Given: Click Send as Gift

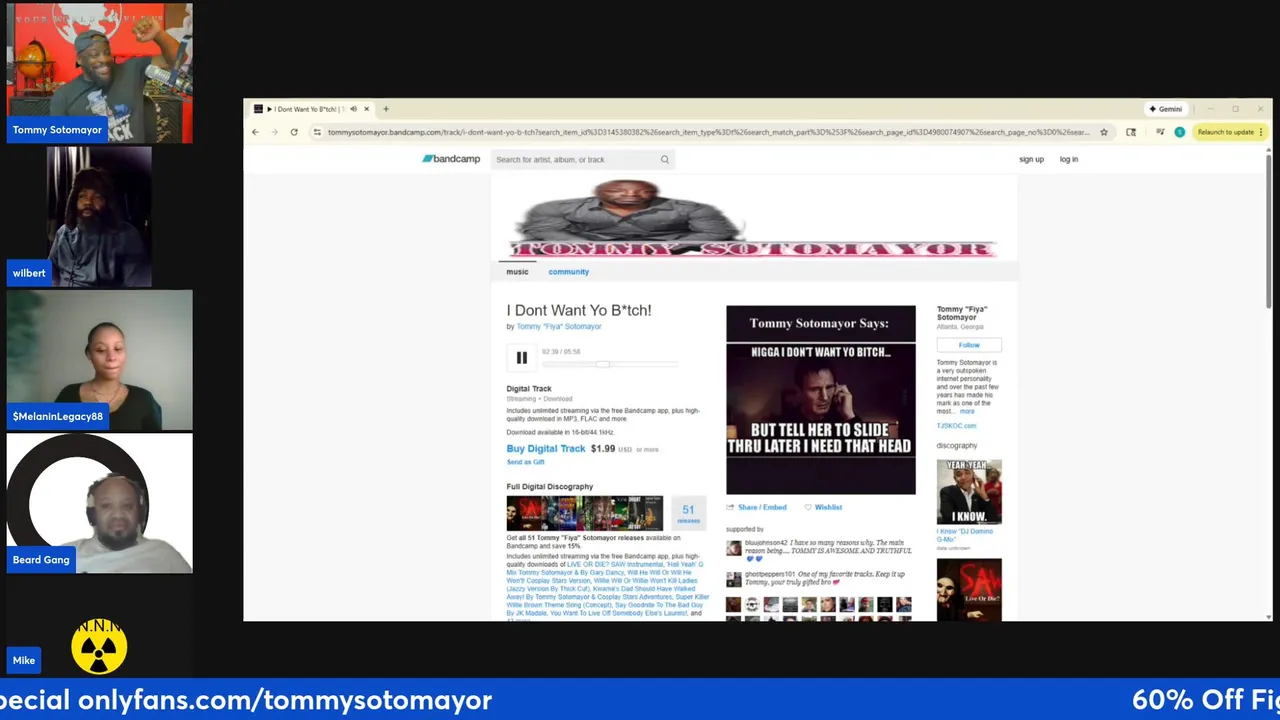Looking at the screenshot, I should (526, 462).
